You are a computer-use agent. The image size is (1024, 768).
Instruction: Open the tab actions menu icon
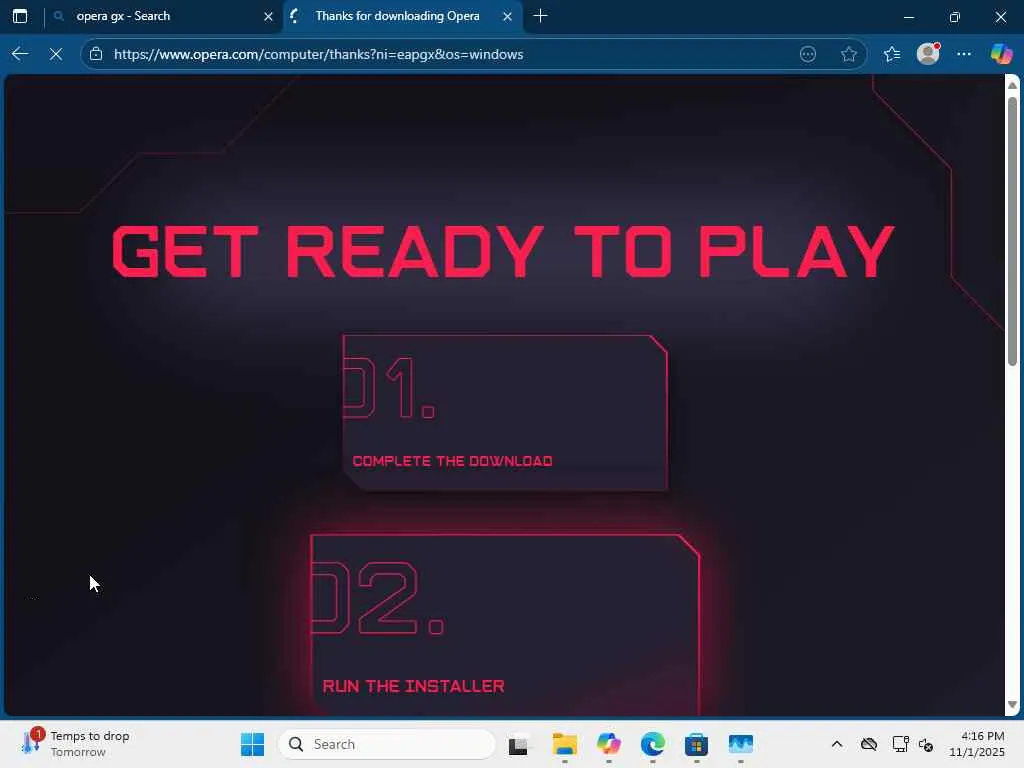coord(20,16)
